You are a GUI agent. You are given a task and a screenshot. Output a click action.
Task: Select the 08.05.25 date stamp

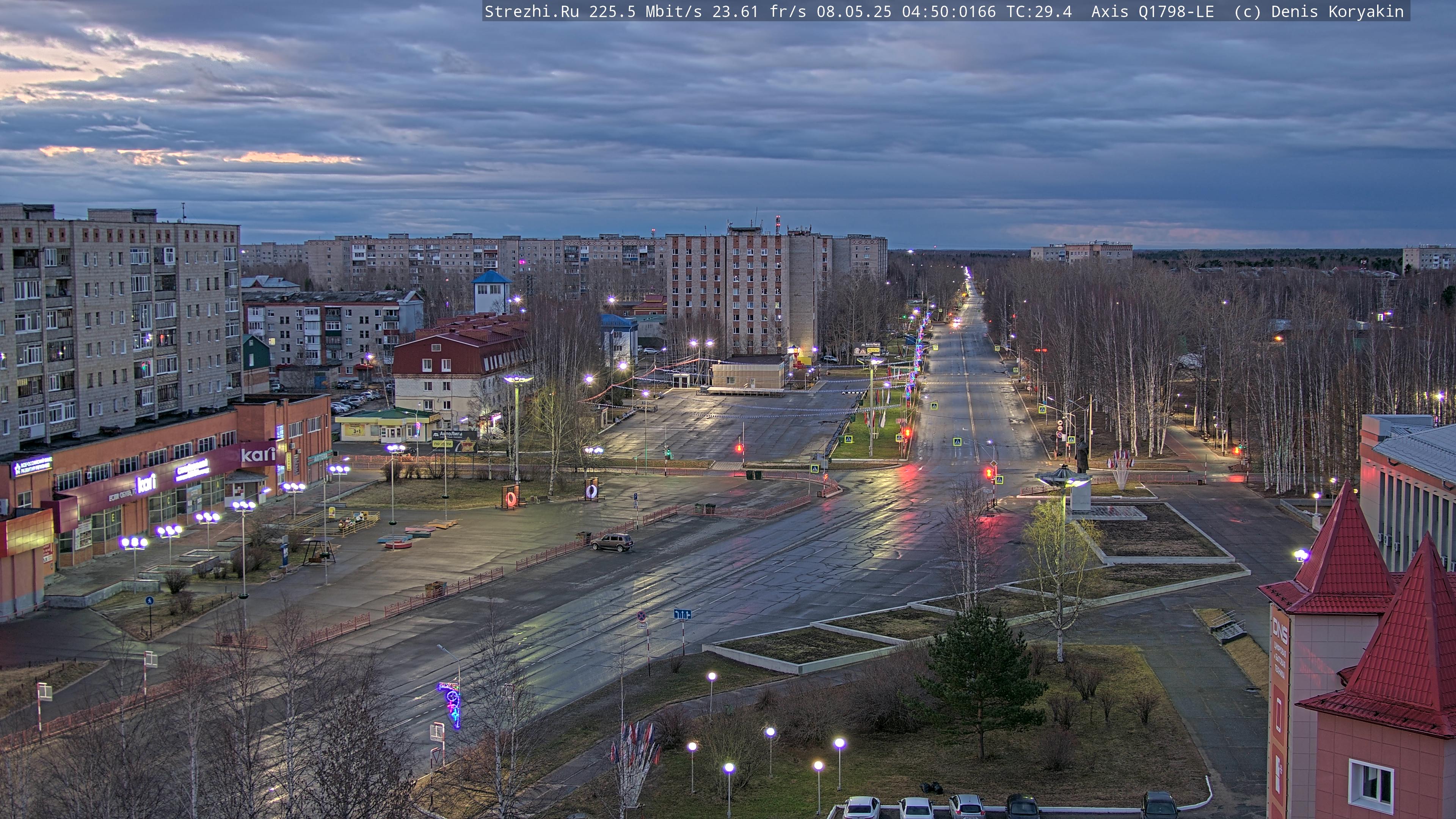pyautogui.click(x=854, y=11)
